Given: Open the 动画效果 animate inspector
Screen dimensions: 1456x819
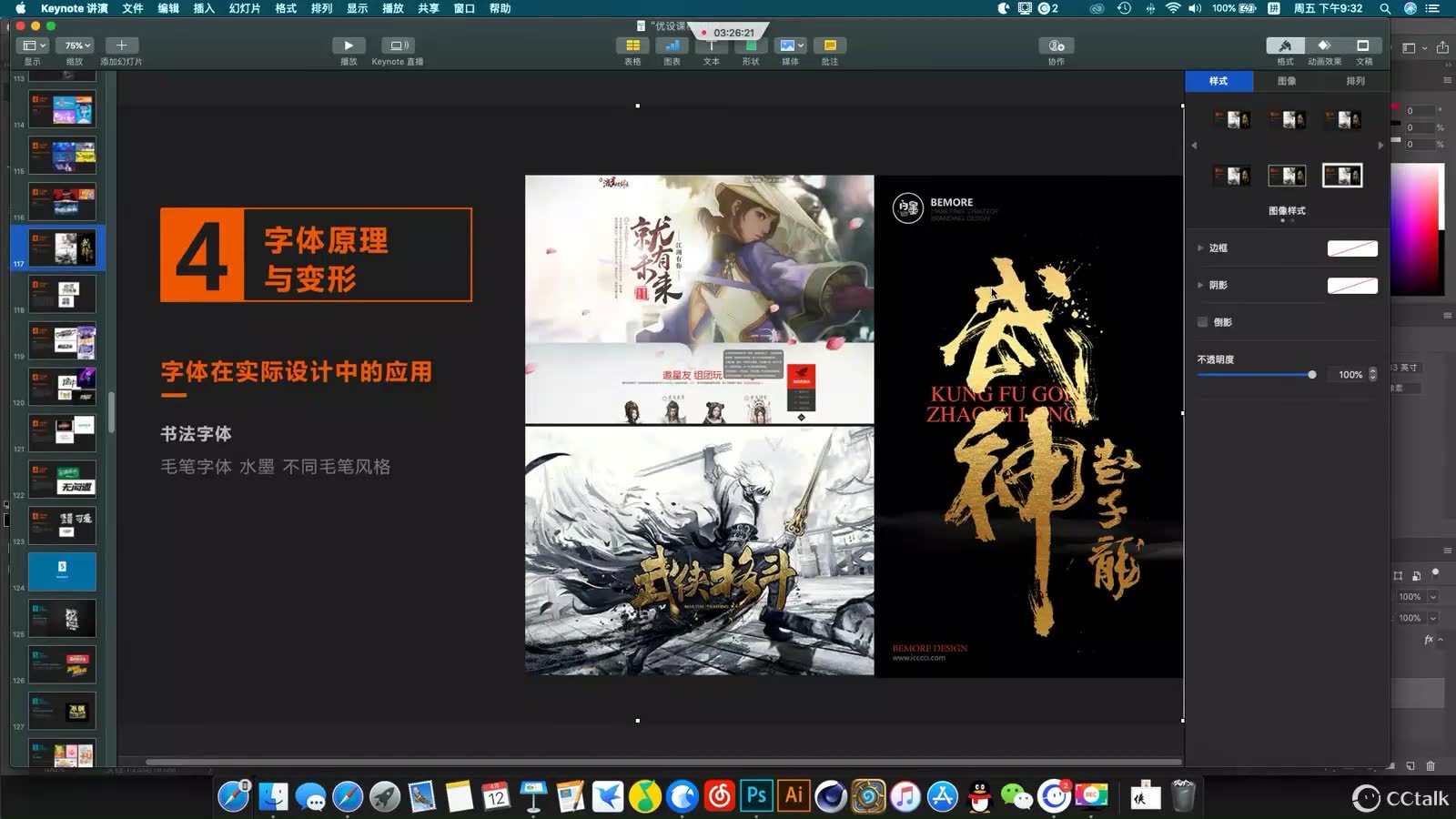Looking at the screenshot, I should tap(1324, 45).
